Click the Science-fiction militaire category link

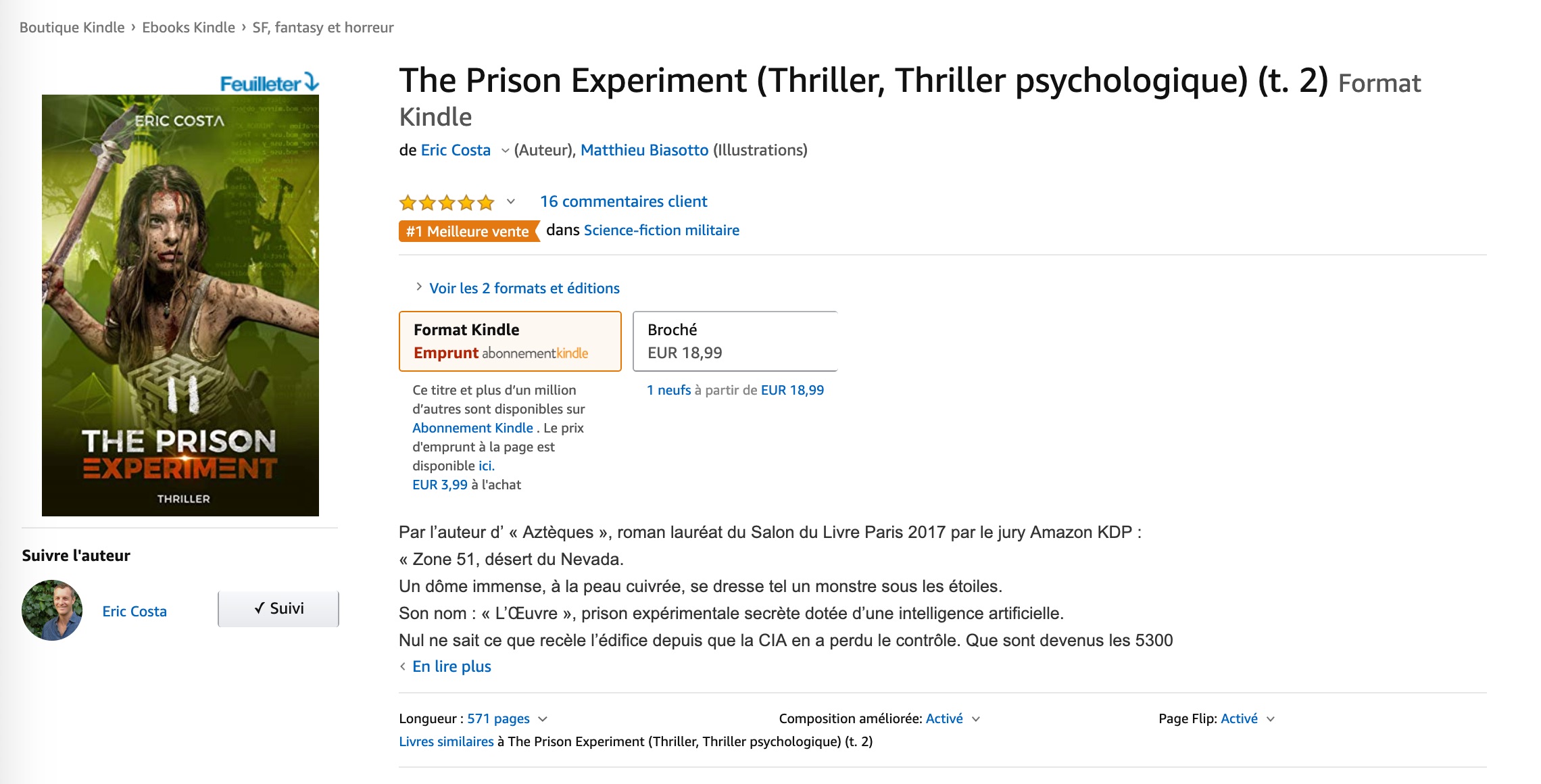(x=661, y=230)
